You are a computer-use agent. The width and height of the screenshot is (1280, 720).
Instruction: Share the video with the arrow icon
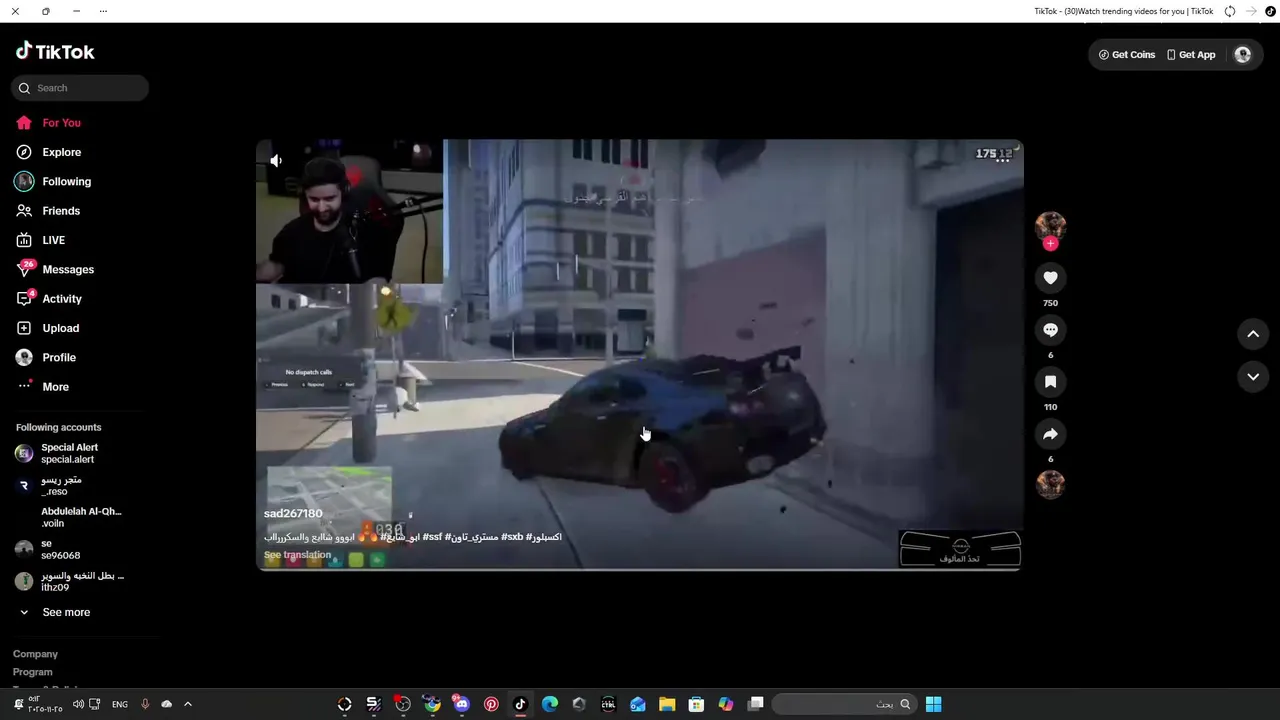1050,434
